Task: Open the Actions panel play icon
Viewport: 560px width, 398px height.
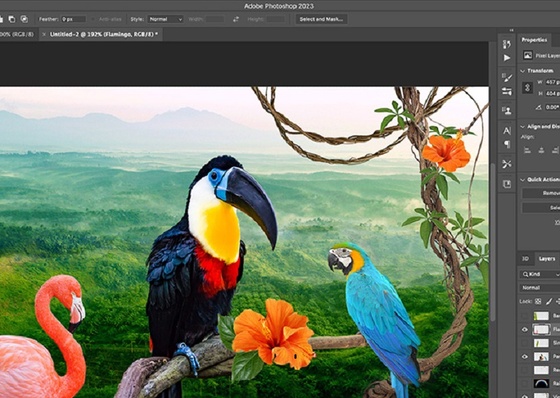Action: point(506,58)
